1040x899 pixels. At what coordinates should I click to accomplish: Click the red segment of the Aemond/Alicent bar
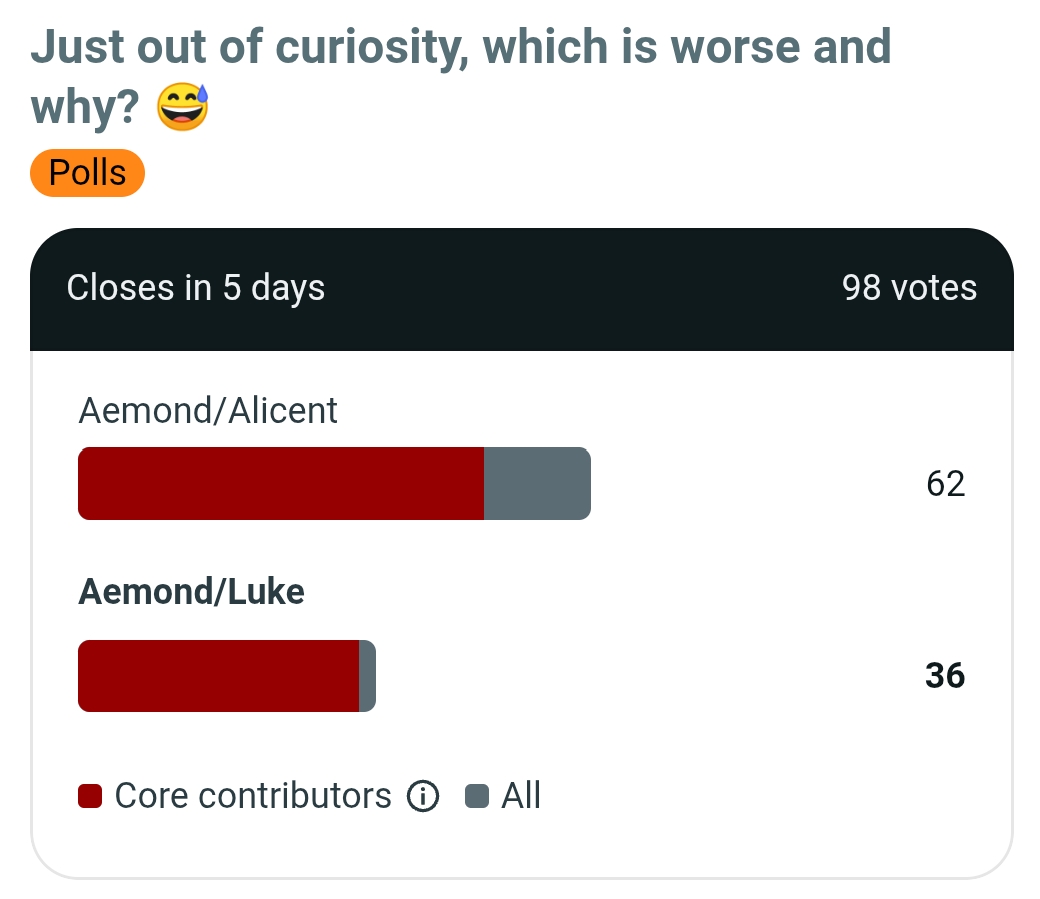pos(281,484)
